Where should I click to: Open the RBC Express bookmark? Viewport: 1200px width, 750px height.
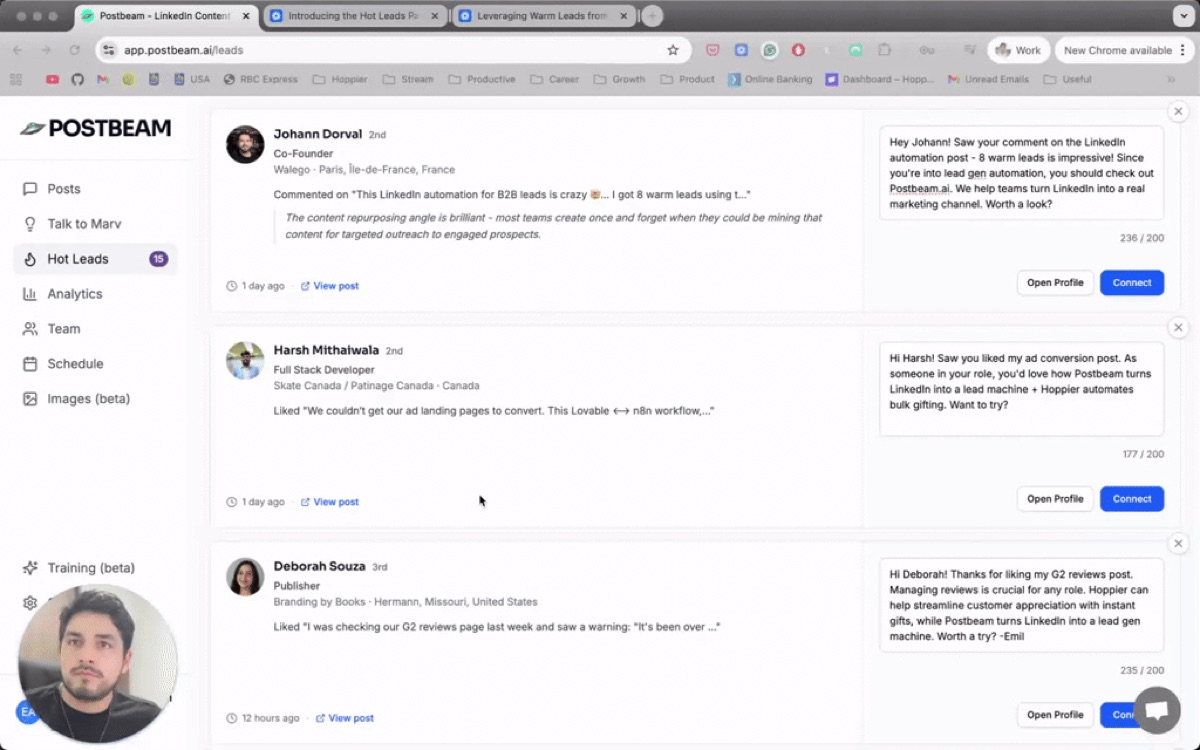tap(260, 79)
